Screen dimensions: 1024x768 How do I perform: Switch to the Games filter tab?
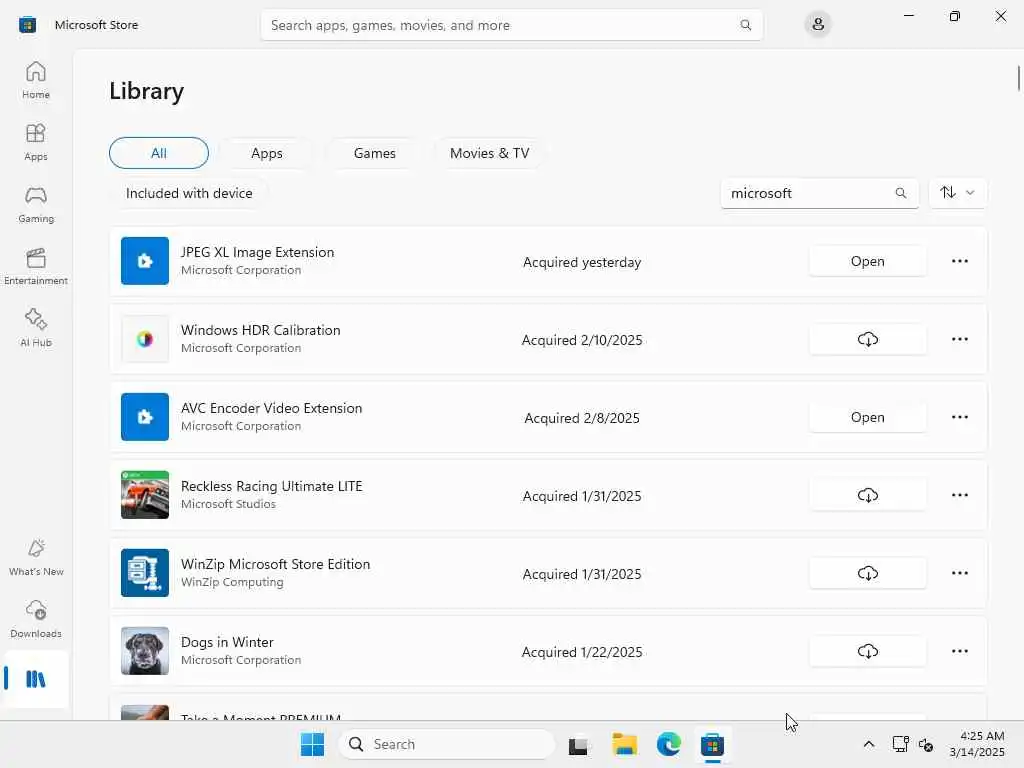[x=374, y=153]
